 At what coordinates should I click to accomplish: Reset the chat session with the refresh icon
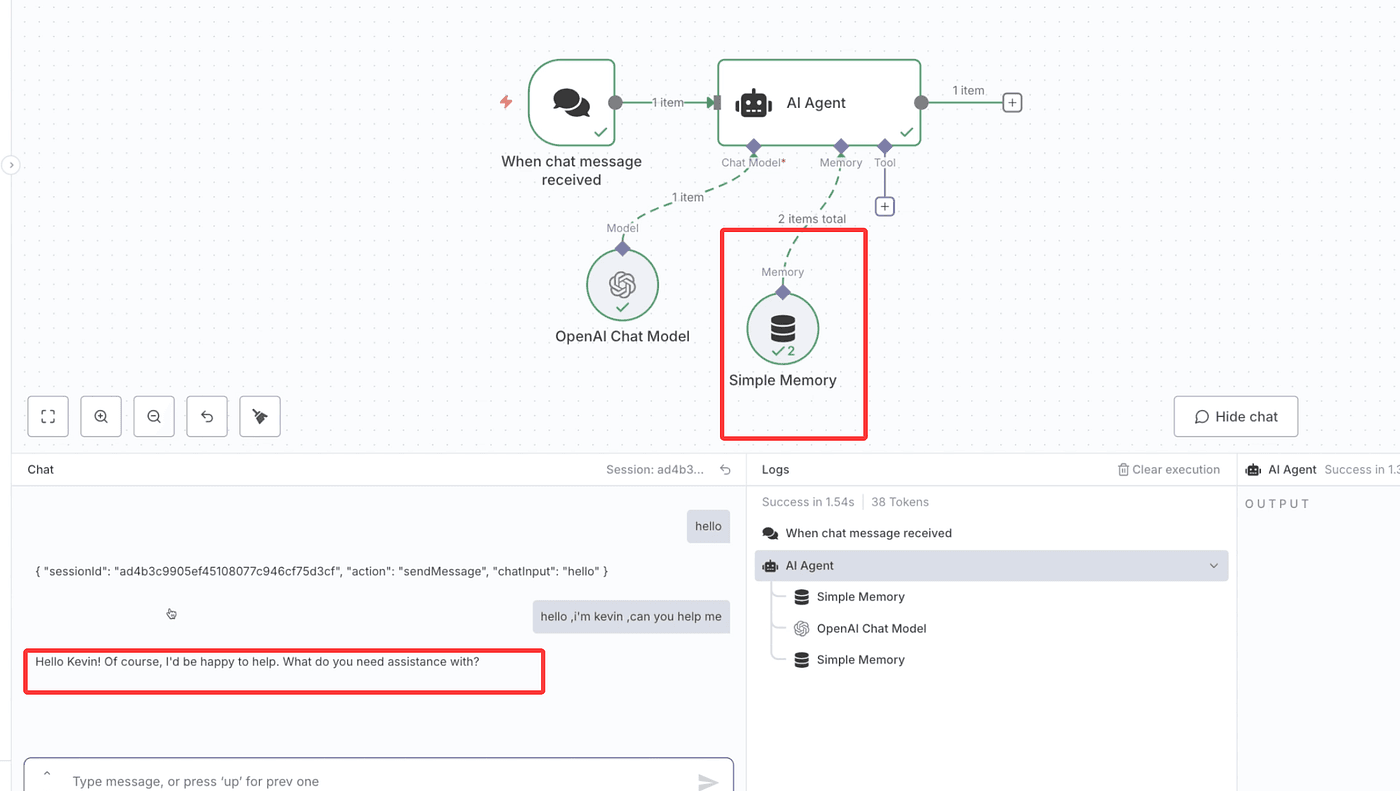[726, 470]
